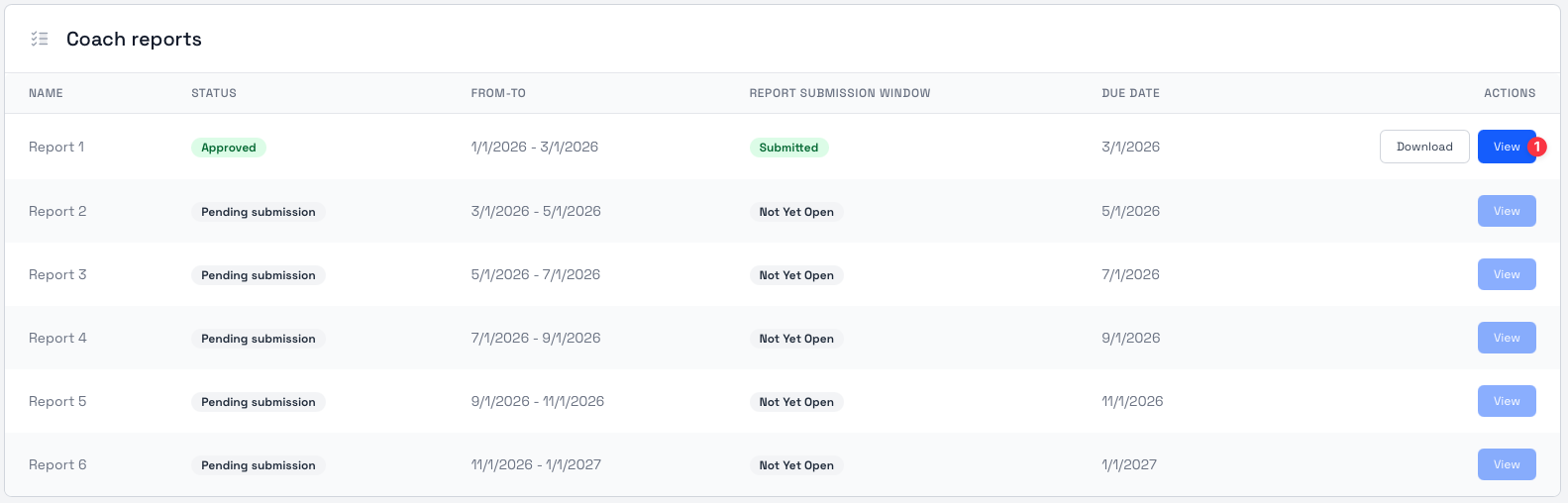Open View for Report 5
Viewport: 1568px width, 503px height.
pos(1506,401)
